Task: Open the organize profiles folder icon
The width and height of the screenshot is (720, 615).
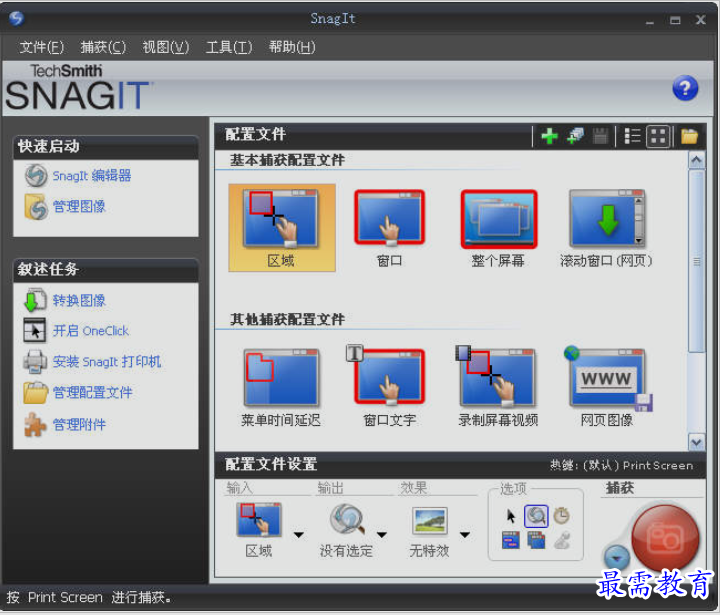Action: tap(689, 136)
